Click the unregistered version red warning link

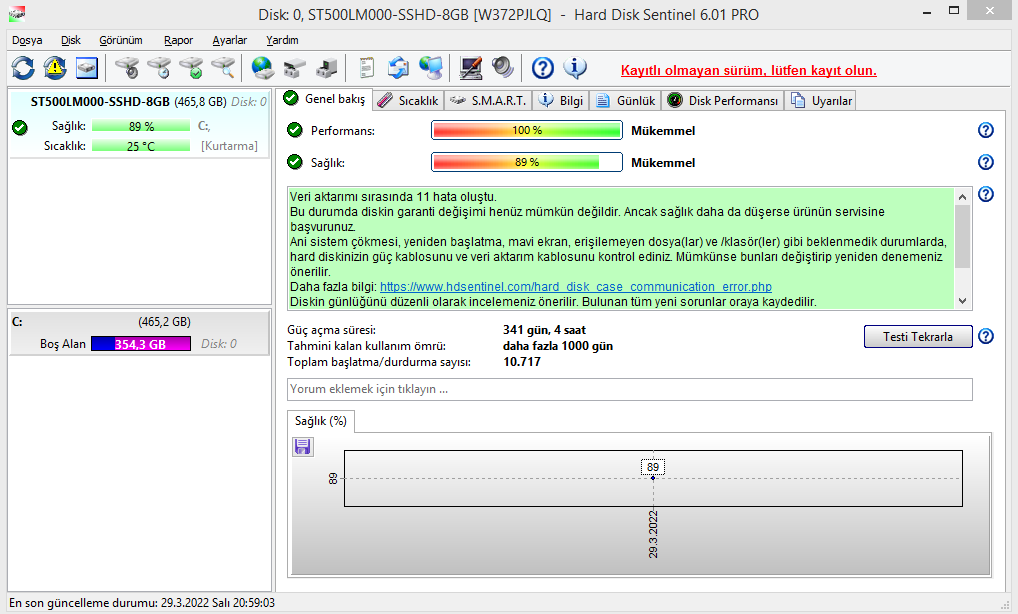(x=748, y=70)
